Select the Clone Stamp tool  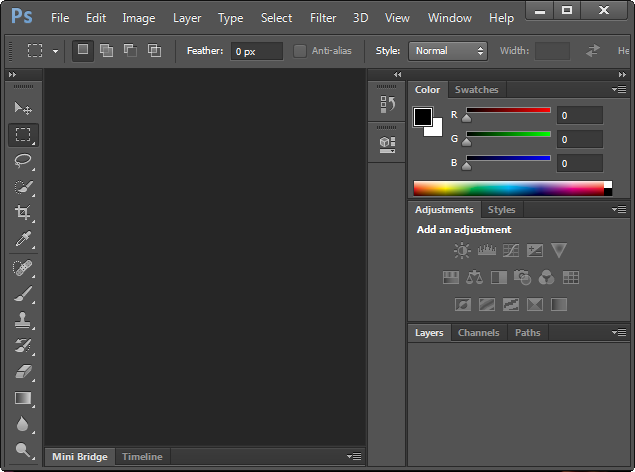[23, 320]
